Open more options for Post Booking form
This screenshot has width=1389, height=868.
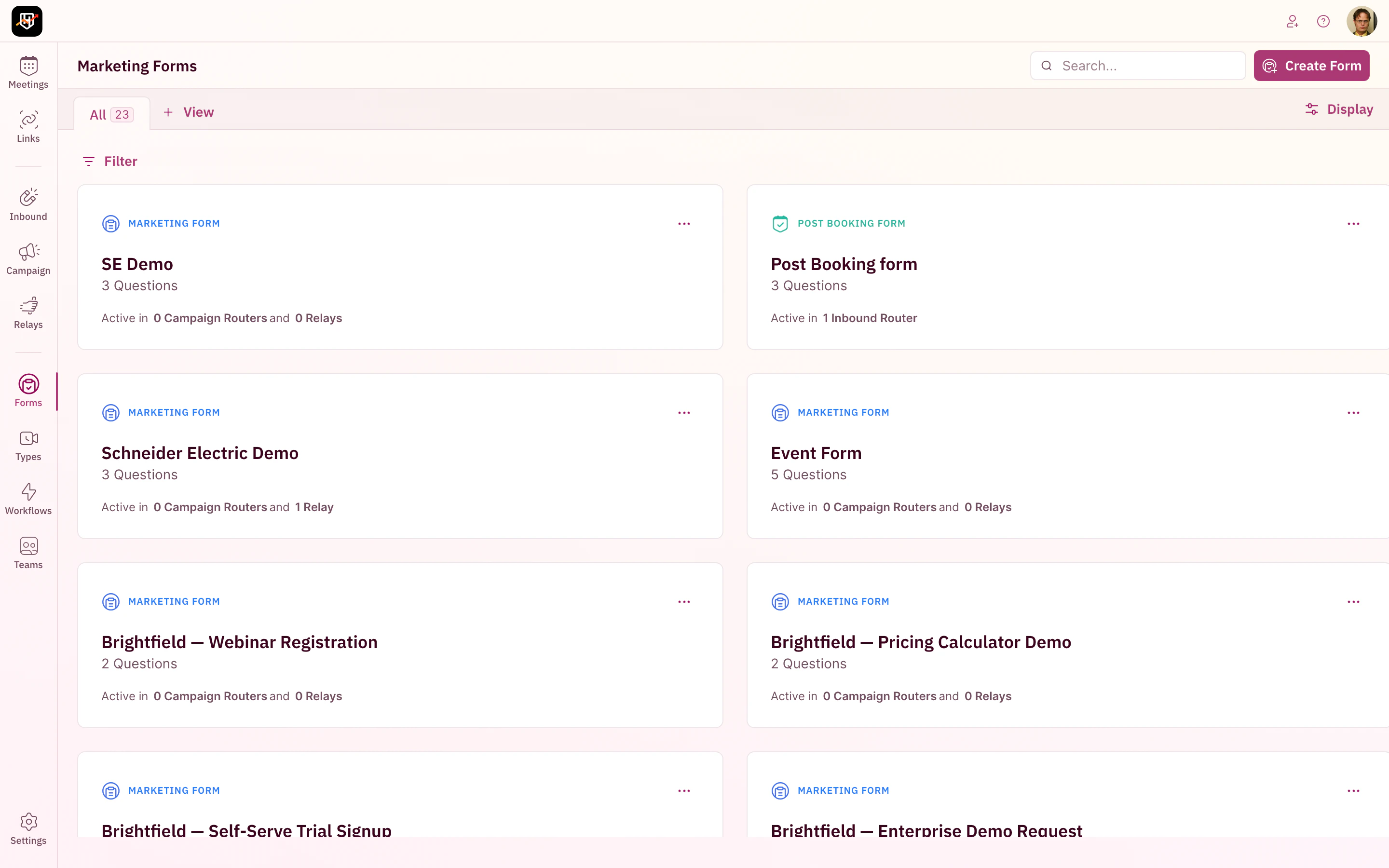[1353, 224]
